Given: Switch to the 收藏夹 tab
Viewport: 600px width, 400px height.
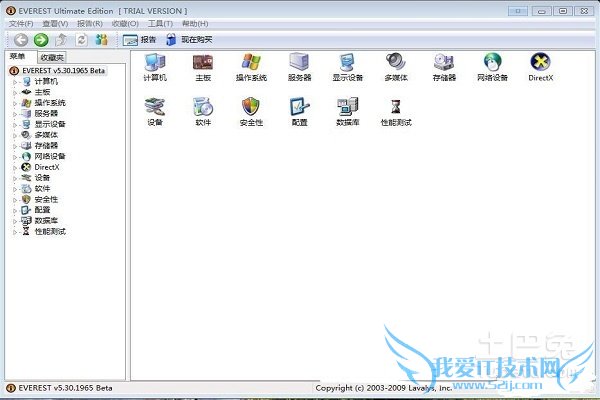Looking at the screenshot, I should click(52, 57).
